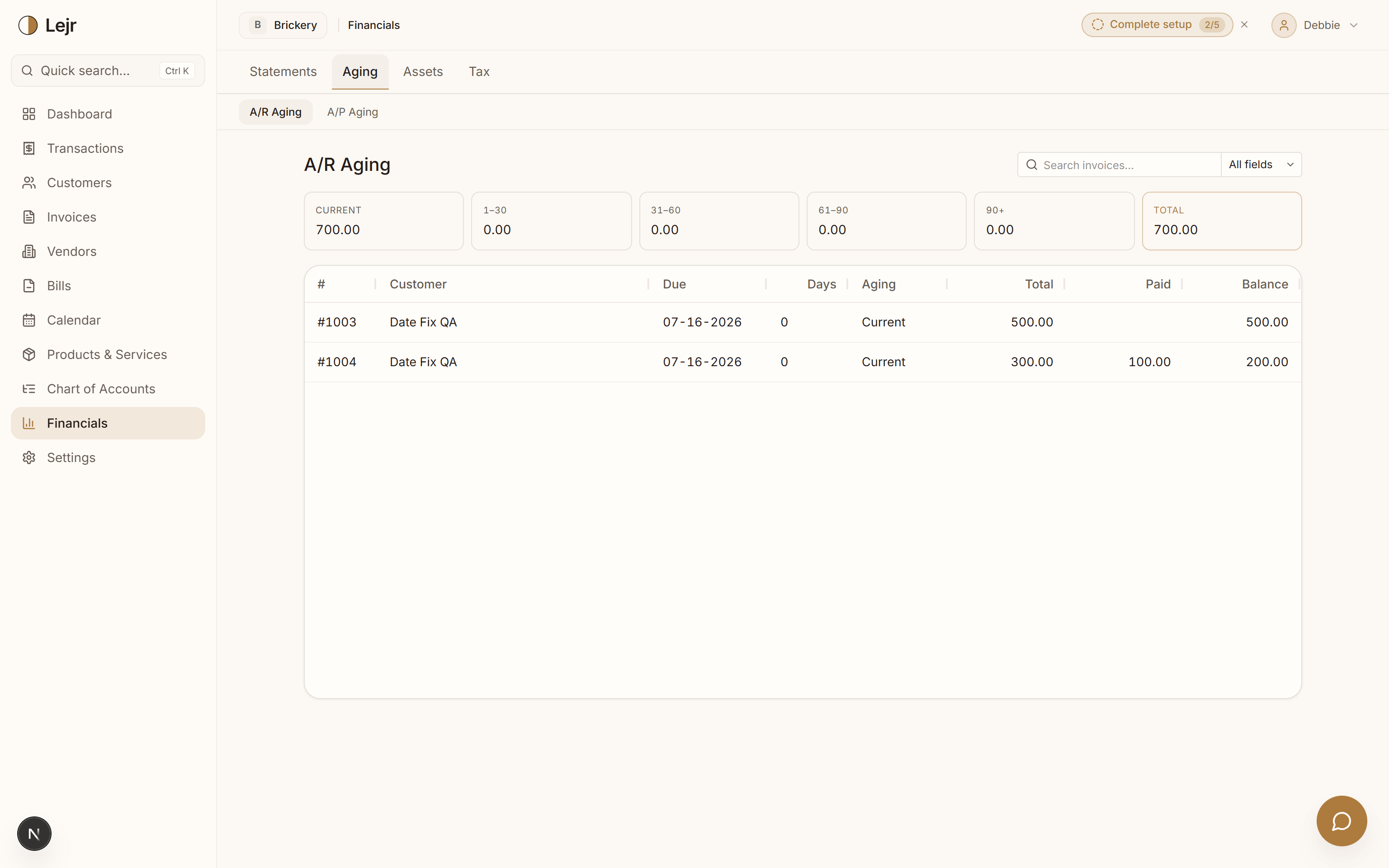
Task: Sort by the Customer column header
Action: tap(418, 284)
